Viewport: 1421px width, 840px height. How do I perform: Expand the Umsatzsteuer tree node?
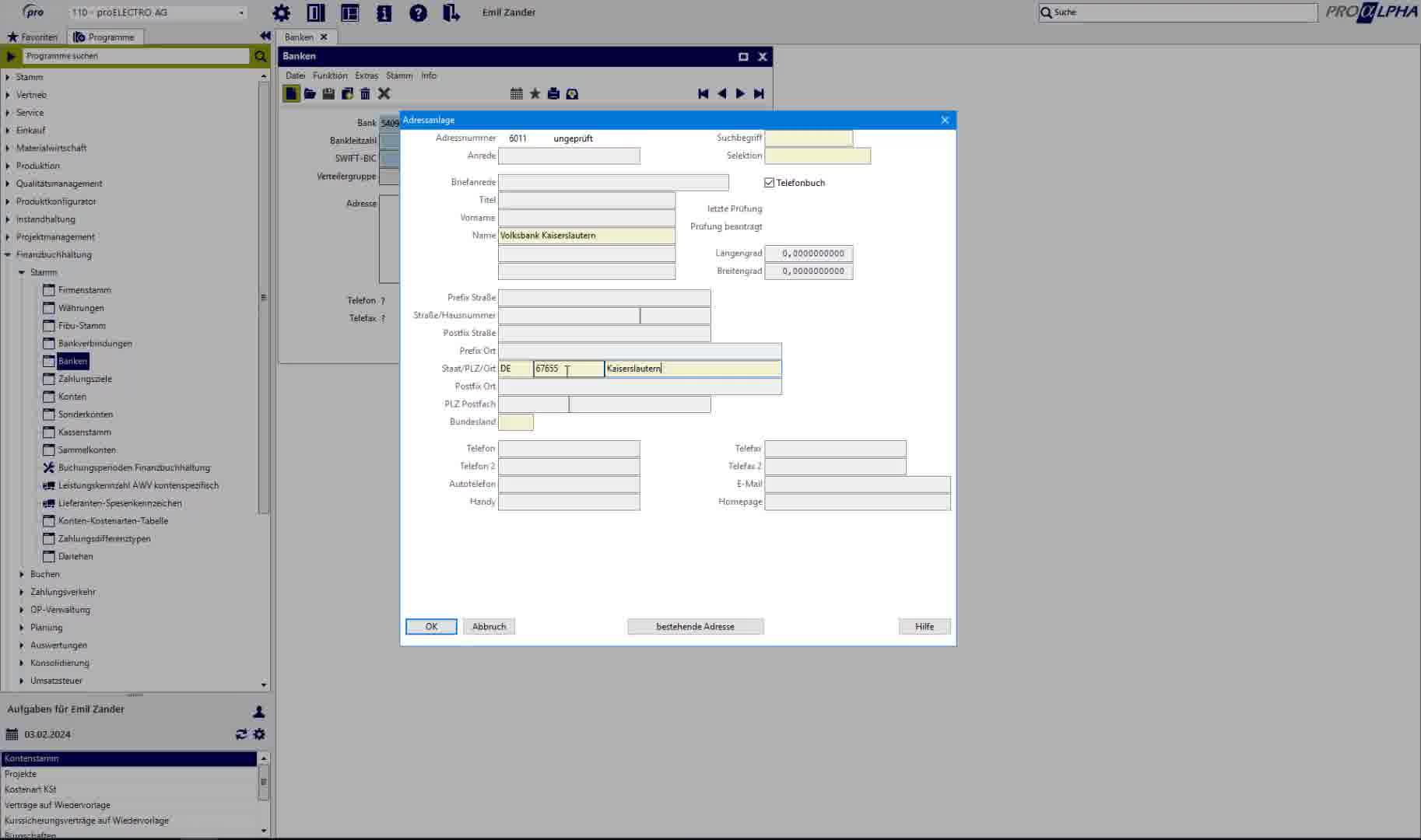22,681
